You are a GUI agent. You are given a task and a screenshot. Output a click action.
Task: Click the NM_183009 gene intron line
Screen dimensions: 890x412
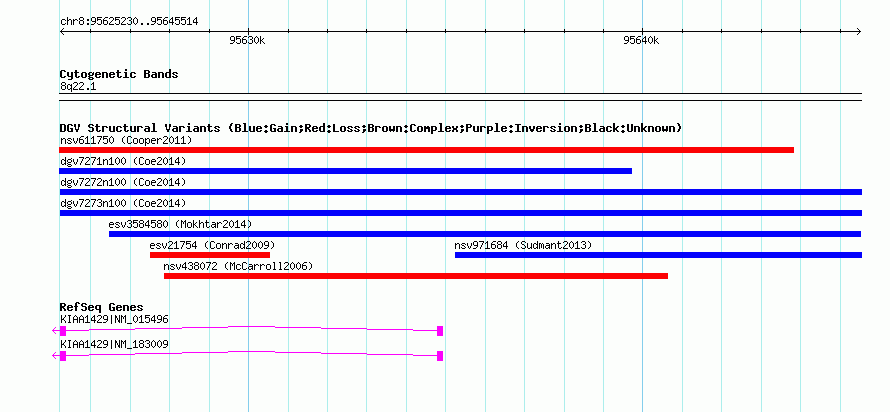[251, 353]
